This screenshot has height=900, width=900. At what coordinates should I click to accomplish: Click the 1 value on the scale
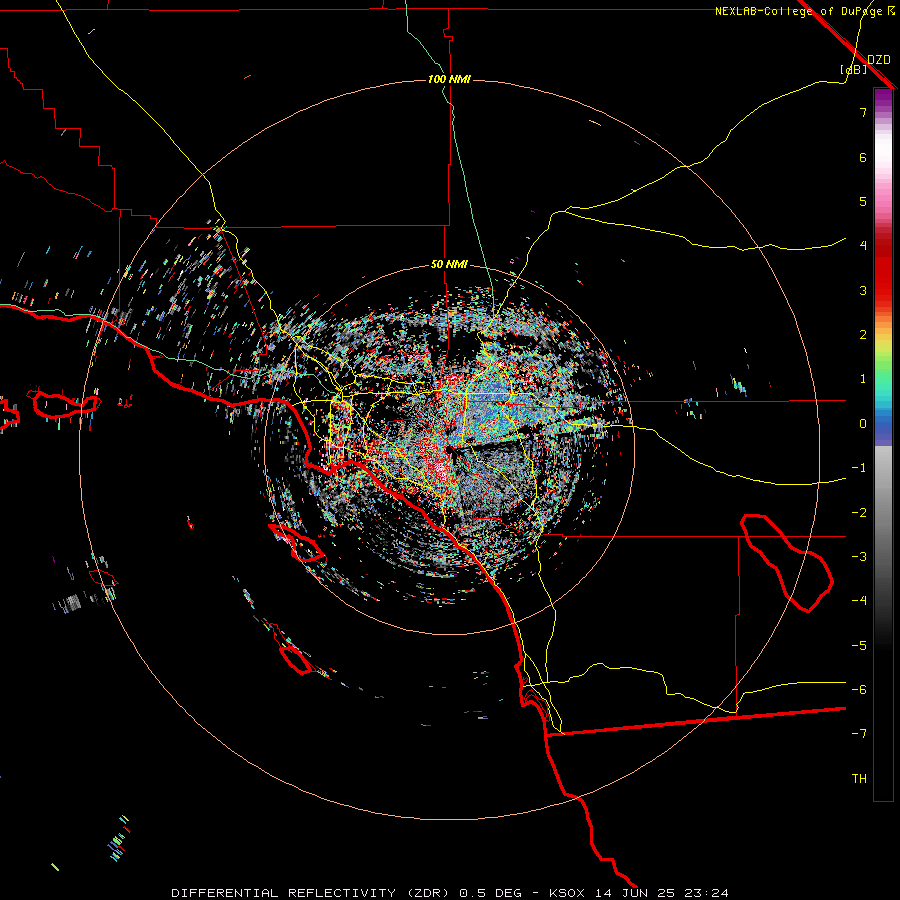coord(863,379)
